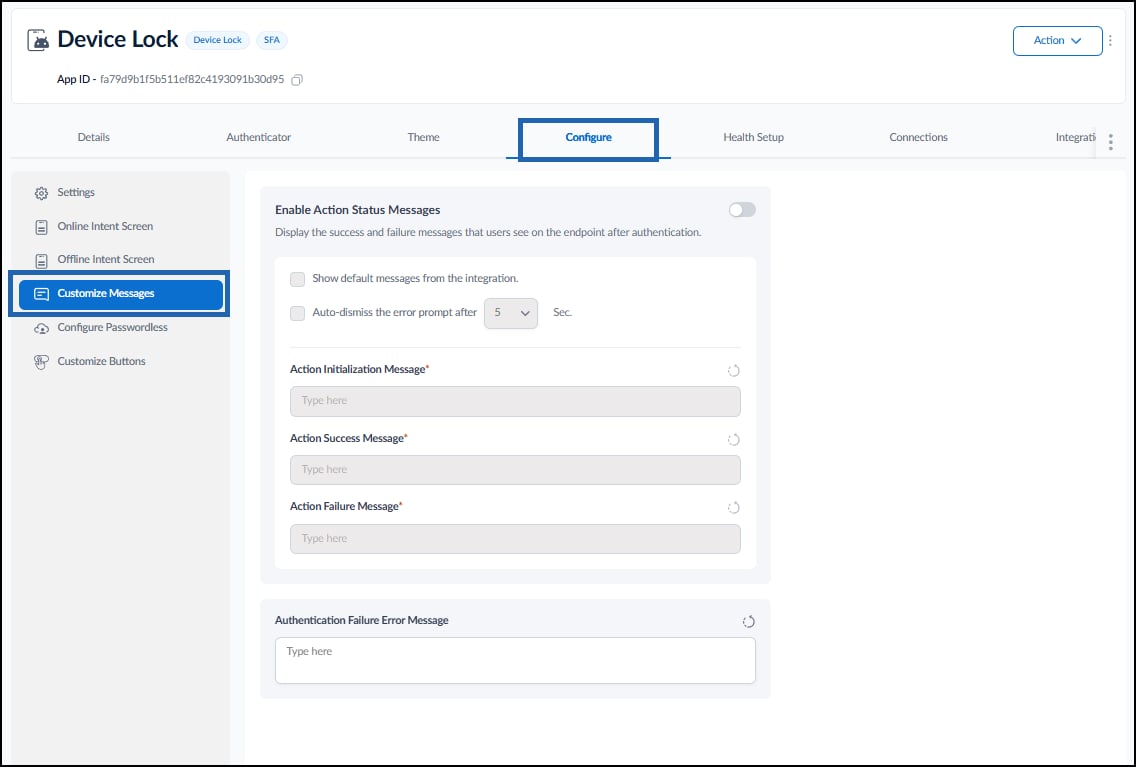Open the kebab menu beside Action button
The height and width of the screenshot is (767, 1136).
1110,41
